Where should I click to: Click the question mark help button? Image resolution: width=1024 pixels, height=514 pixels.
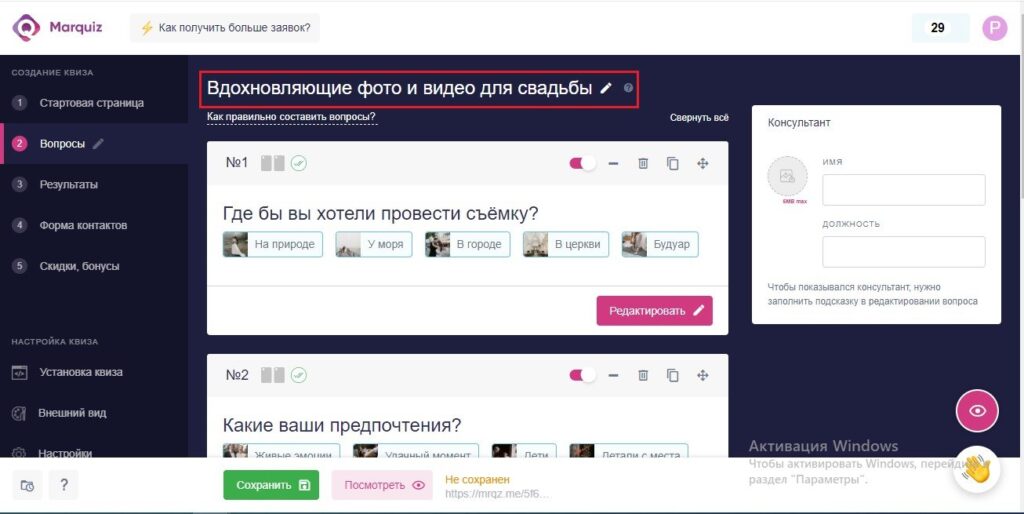coord(63,485)
